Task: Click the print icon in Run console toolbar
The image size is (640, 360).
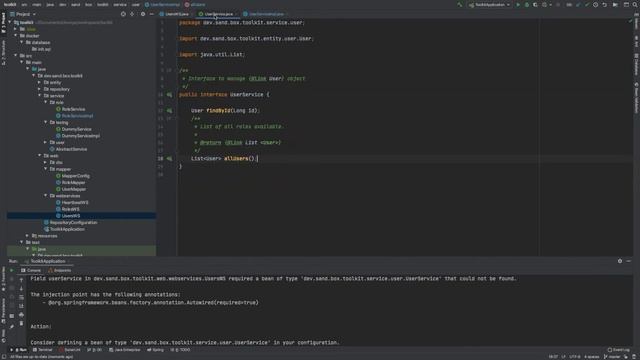Action: [x=22, y=315]
